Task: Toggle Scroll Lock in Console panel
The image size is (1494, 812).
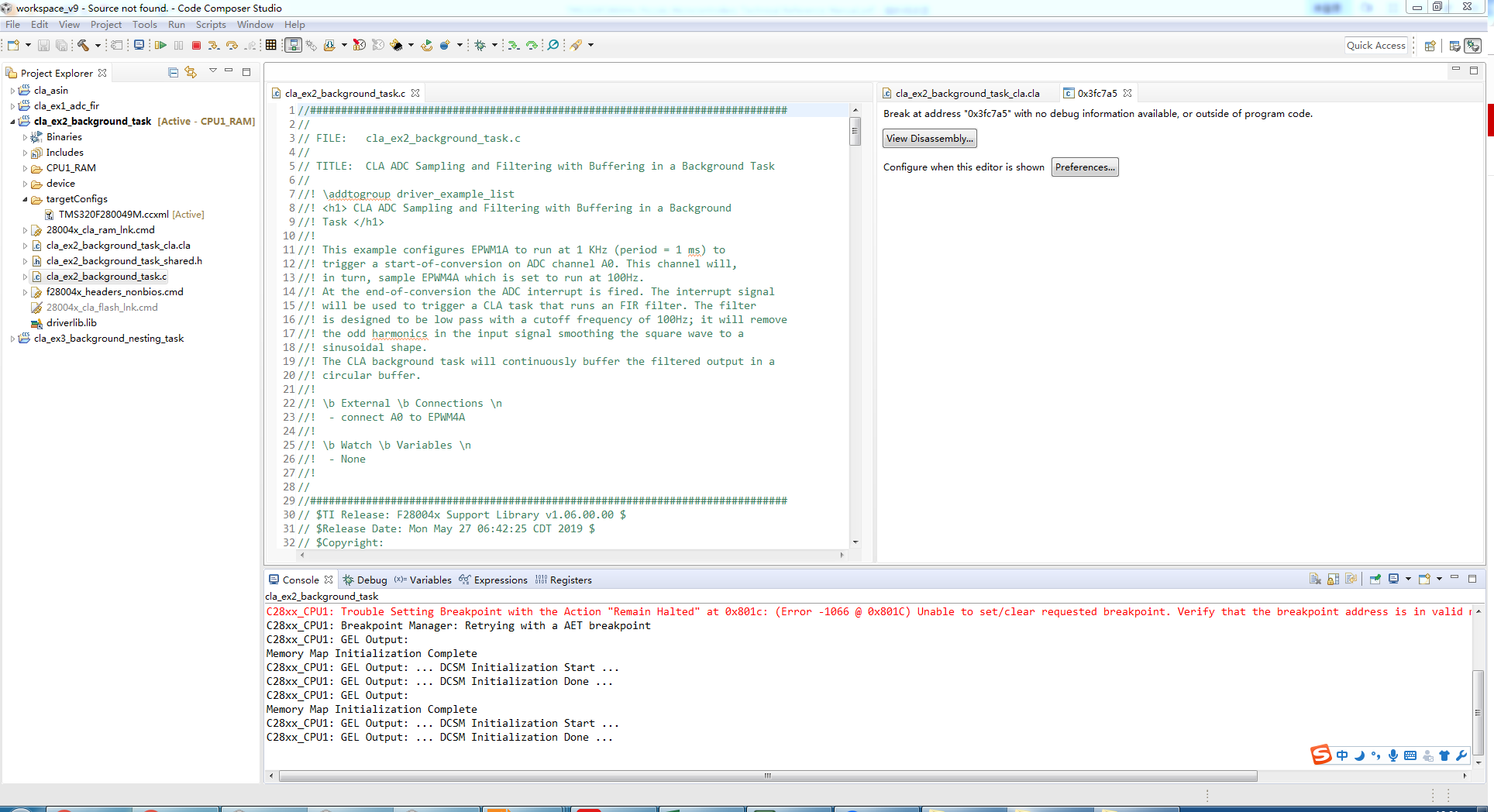Action: tap(1333, 580)
